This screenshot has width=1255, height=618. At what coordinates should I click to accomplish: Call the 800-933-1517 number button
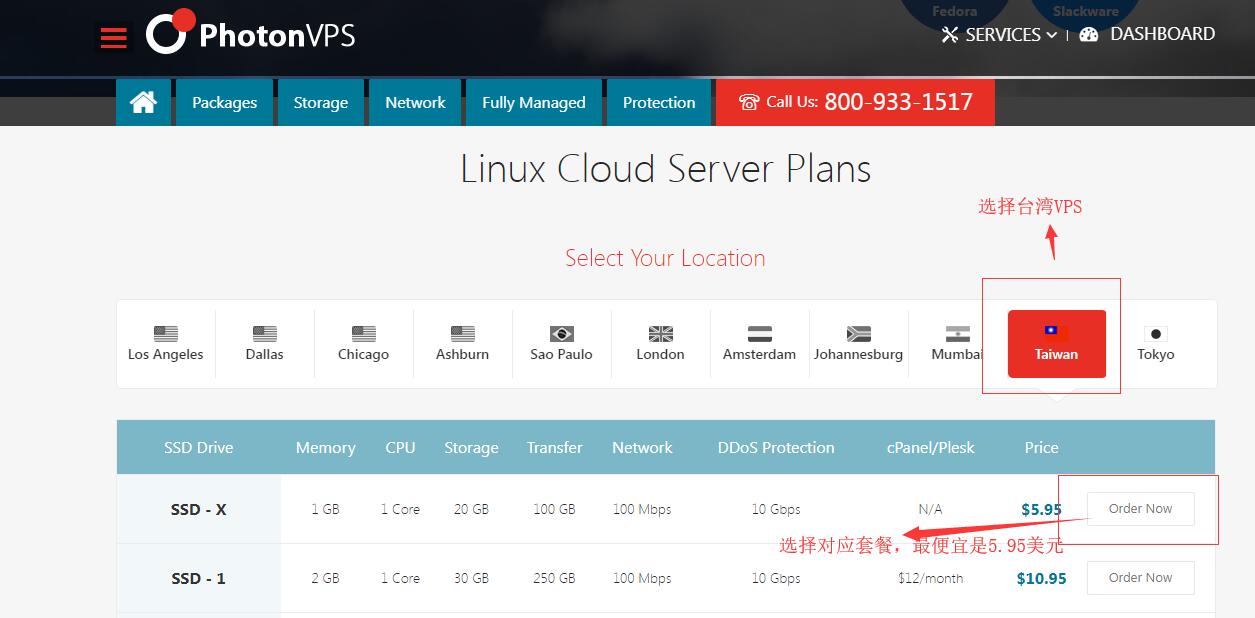point(855,102)
